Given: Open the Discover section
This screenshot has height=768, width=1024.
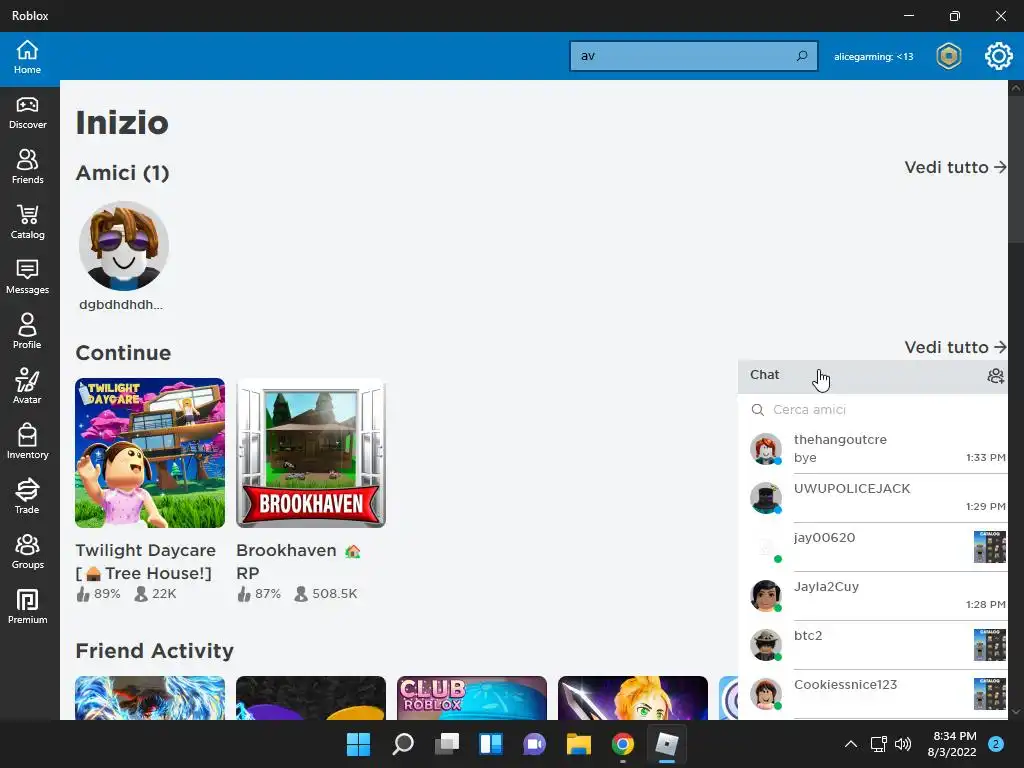Looking at the screenshot, I should coord(27,112).
